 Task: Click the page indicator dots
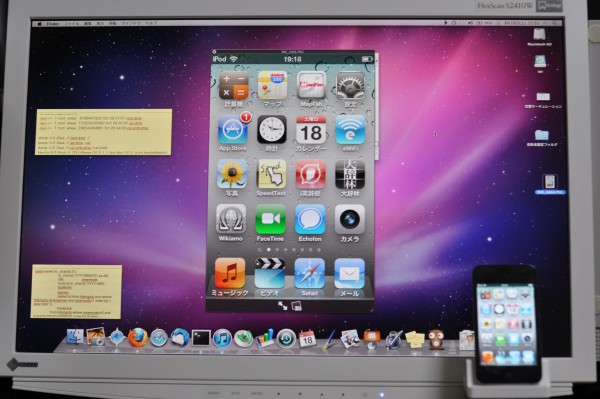289,249
